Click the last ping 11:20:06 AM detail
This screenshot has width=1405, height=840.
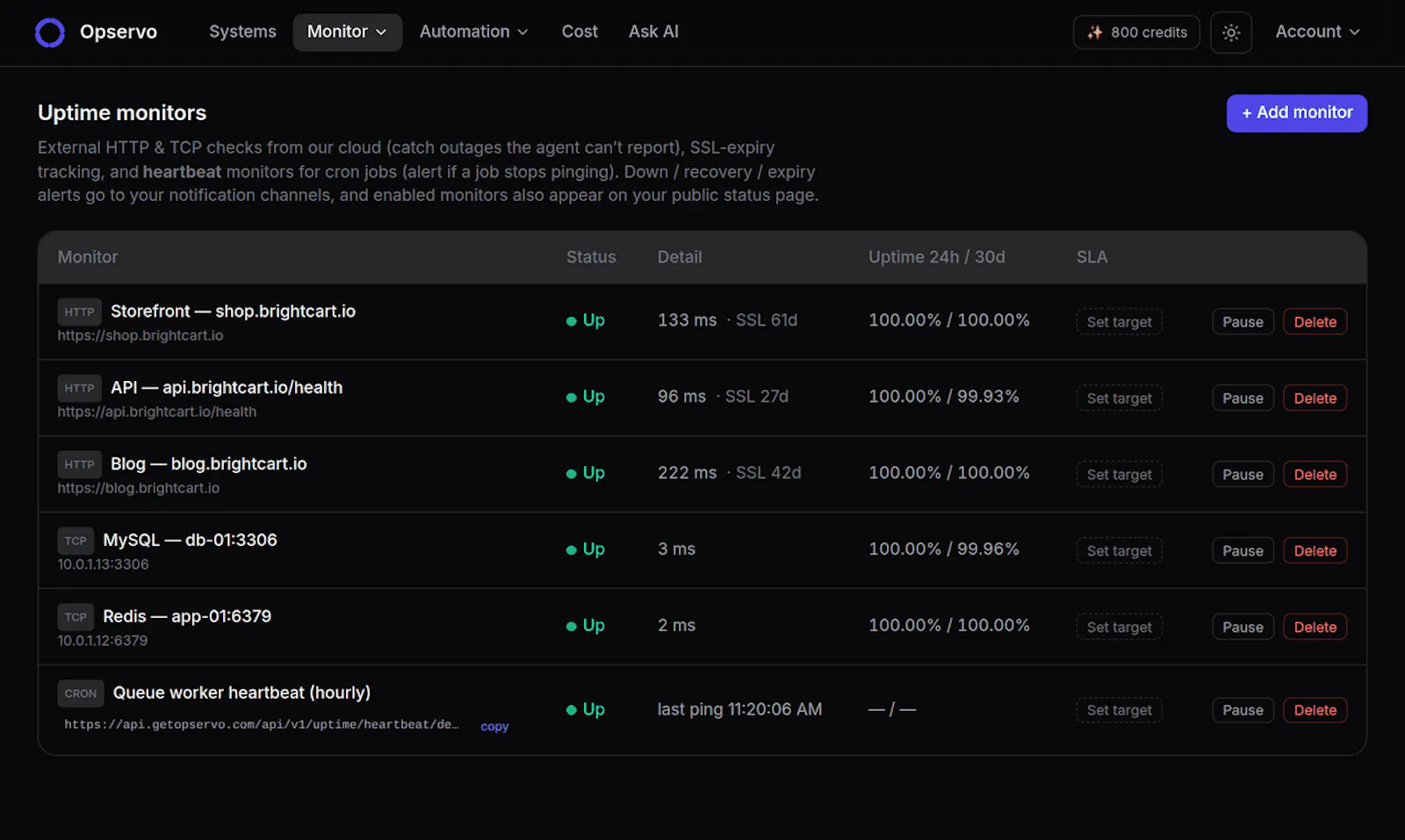(739, 709)
